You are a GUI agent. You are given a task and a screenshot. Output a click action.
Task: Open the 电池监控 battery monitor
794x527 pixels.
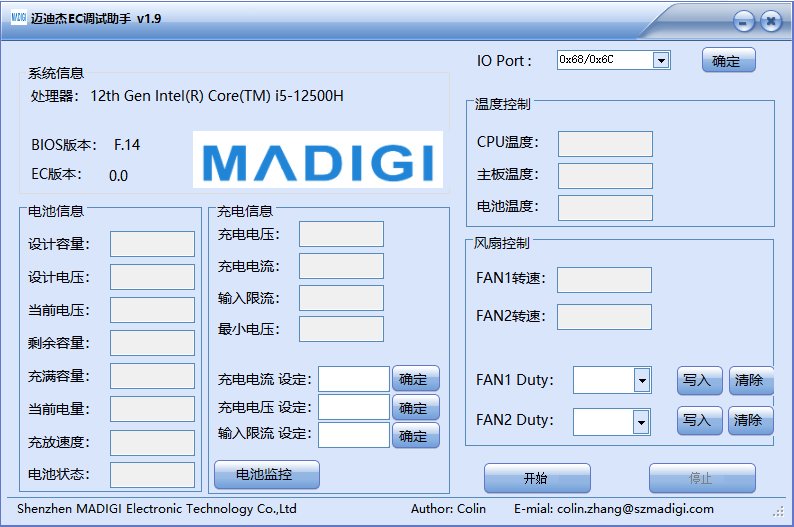coord(266,474)
